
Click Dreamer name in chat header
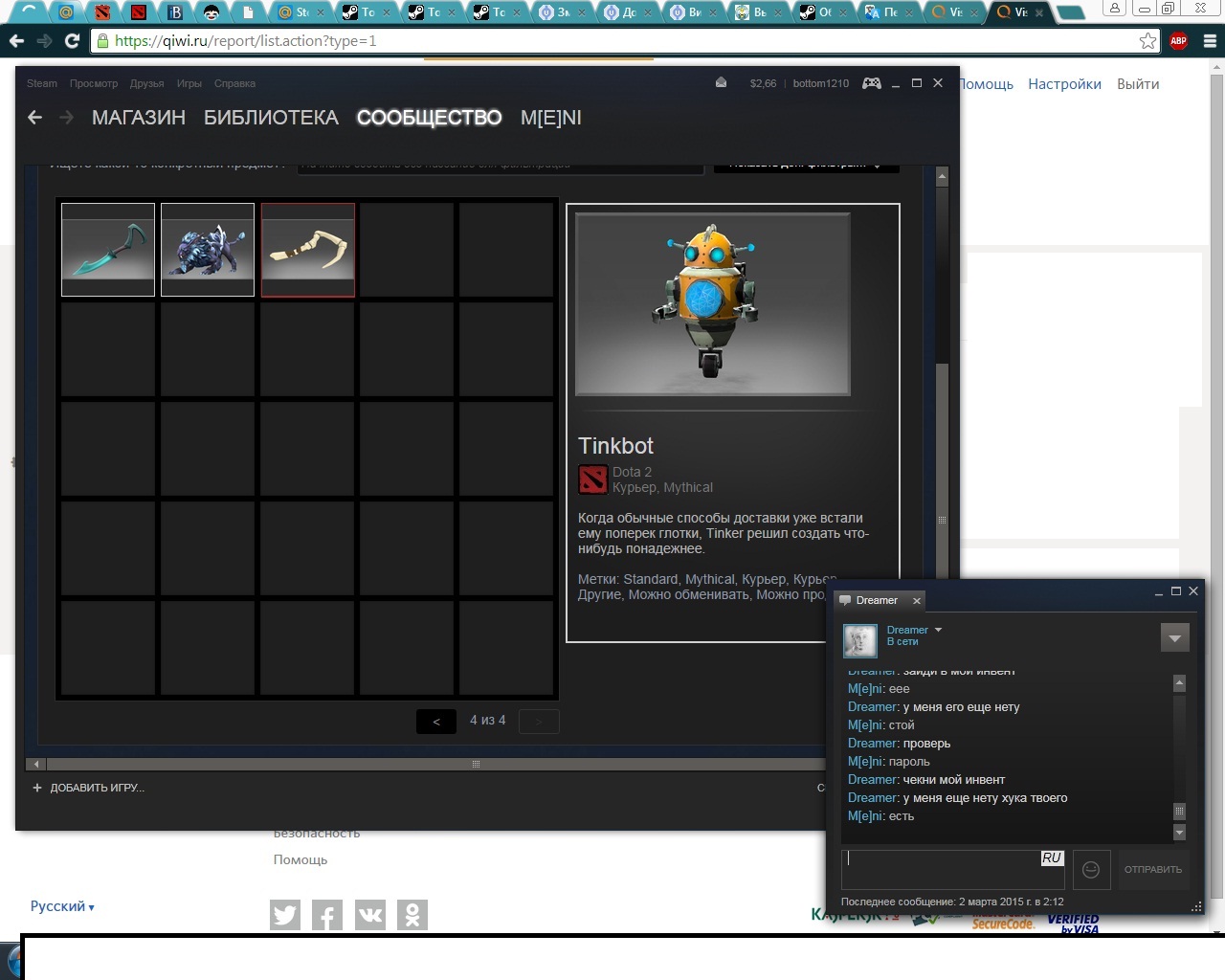907,630
